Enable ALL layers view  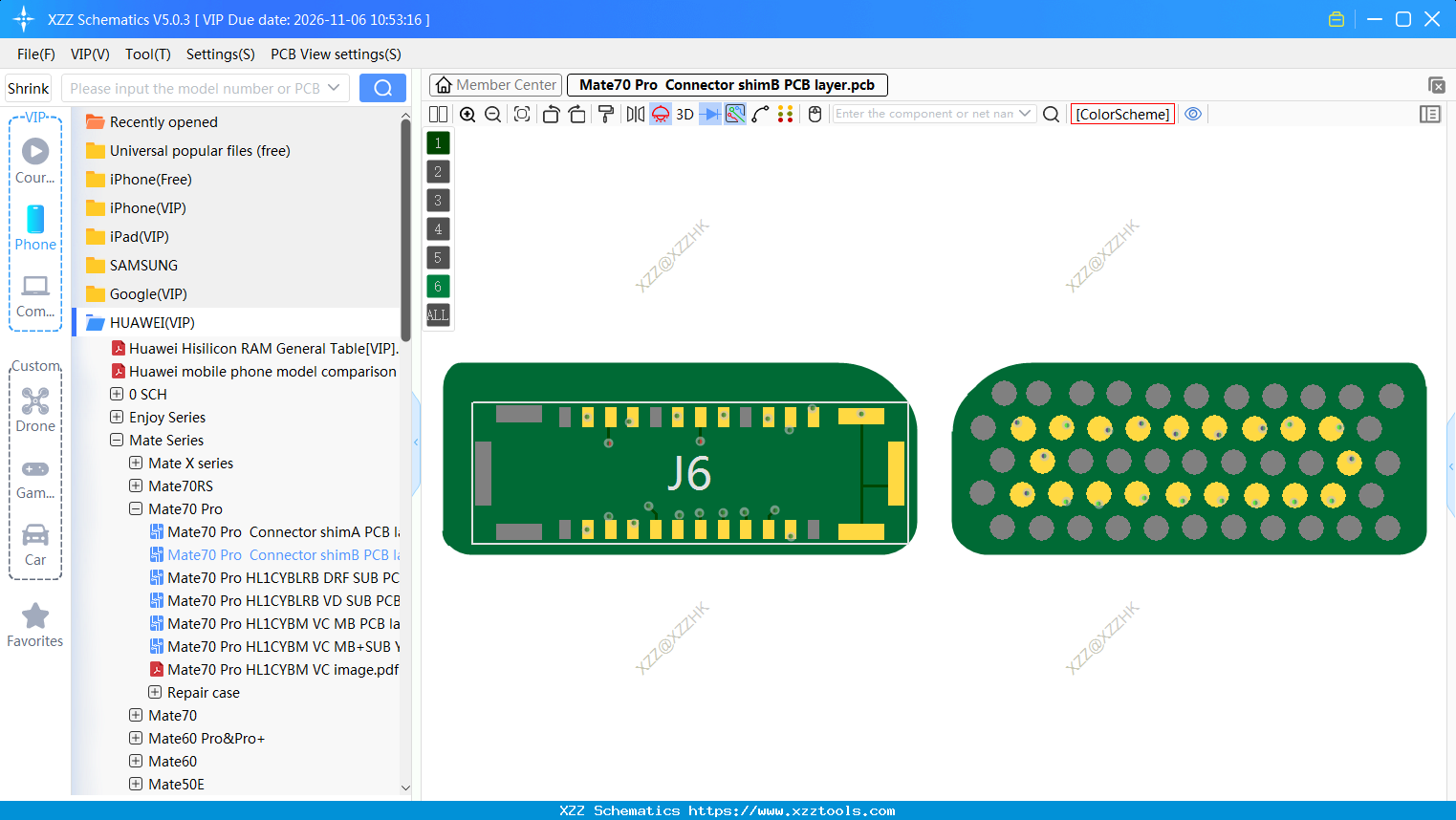coord(437,314)
